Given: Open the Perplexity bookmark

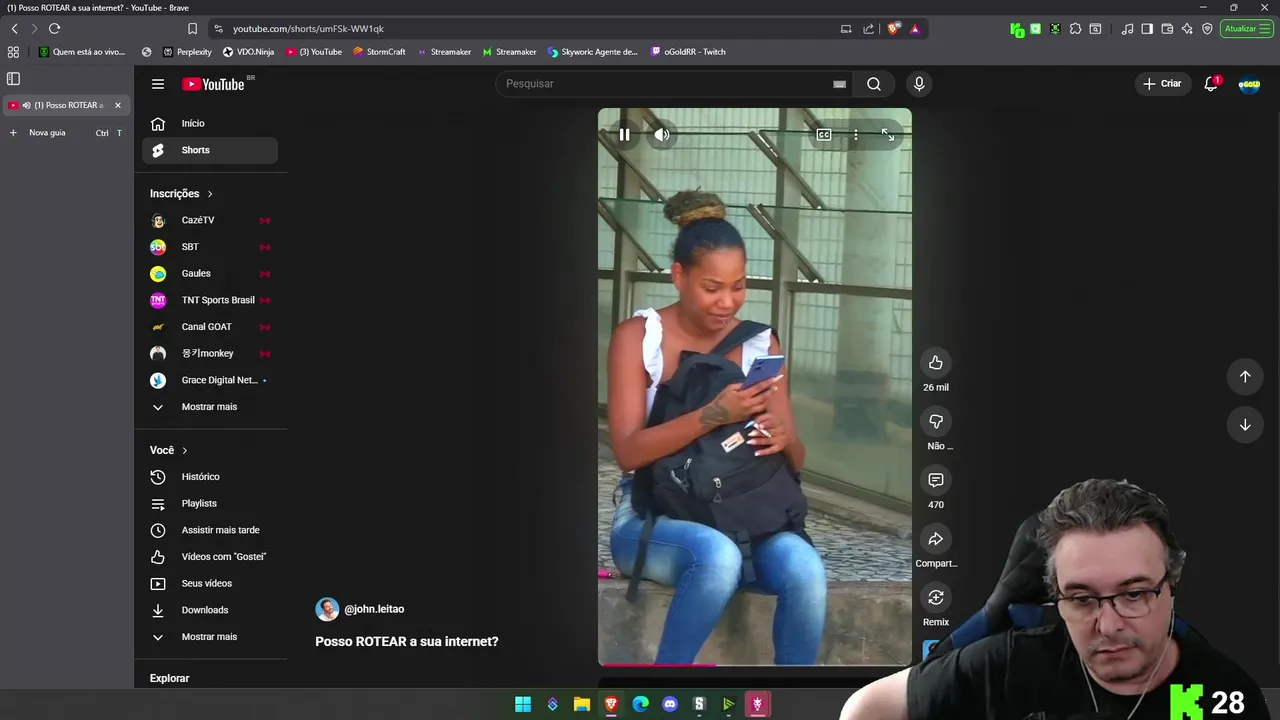Looking at the screenshot, I should pyautogui.click(x=188, y=52).
